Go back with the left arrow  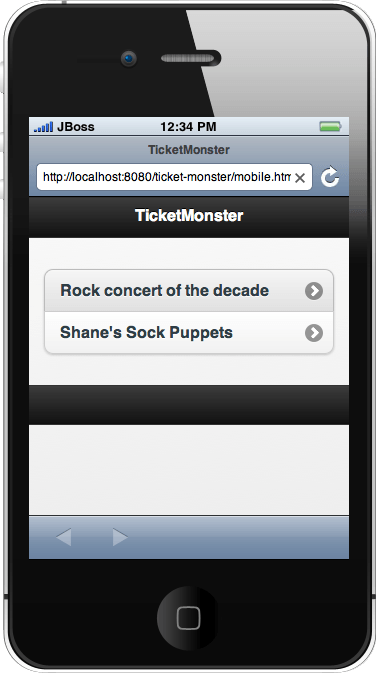[64, 537]
